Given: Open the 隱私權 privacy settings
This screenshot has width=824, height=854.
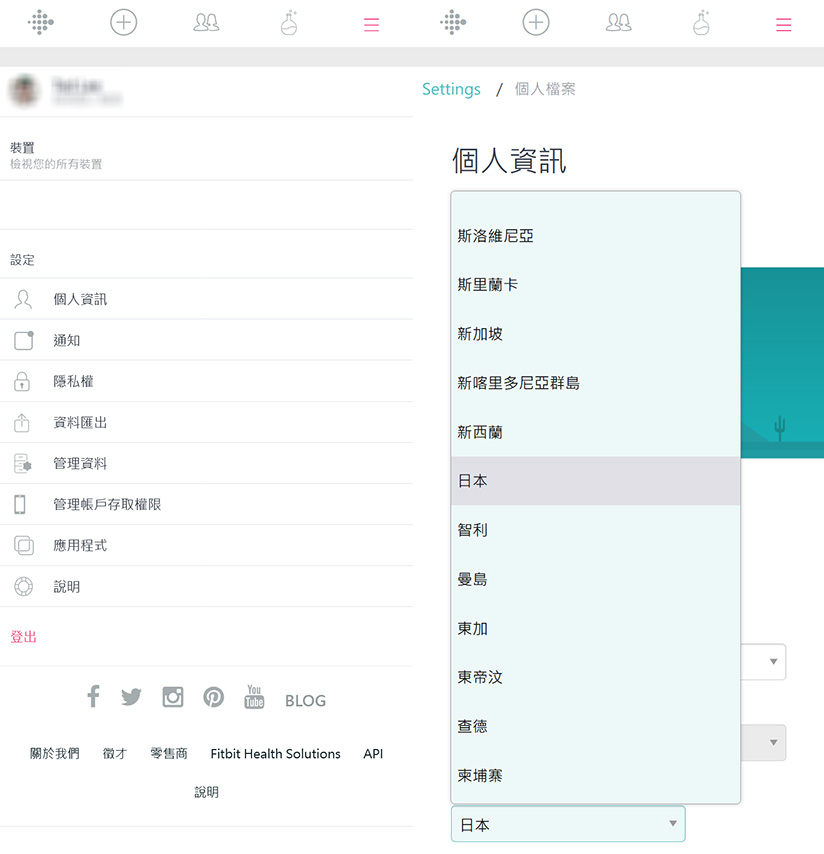Looking at the screenshot, I should [73, 382].
